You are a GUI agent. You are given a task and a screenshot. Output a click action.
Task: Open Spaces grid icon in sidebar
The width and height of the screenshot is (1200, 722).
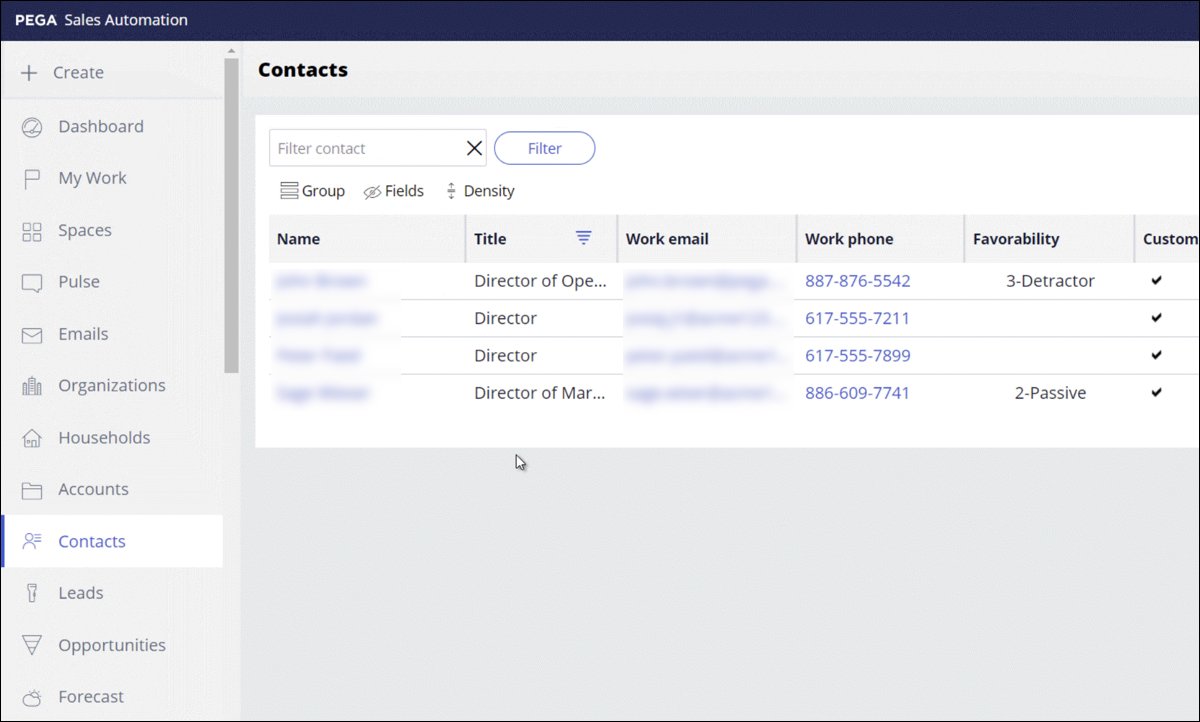[32, 231]
